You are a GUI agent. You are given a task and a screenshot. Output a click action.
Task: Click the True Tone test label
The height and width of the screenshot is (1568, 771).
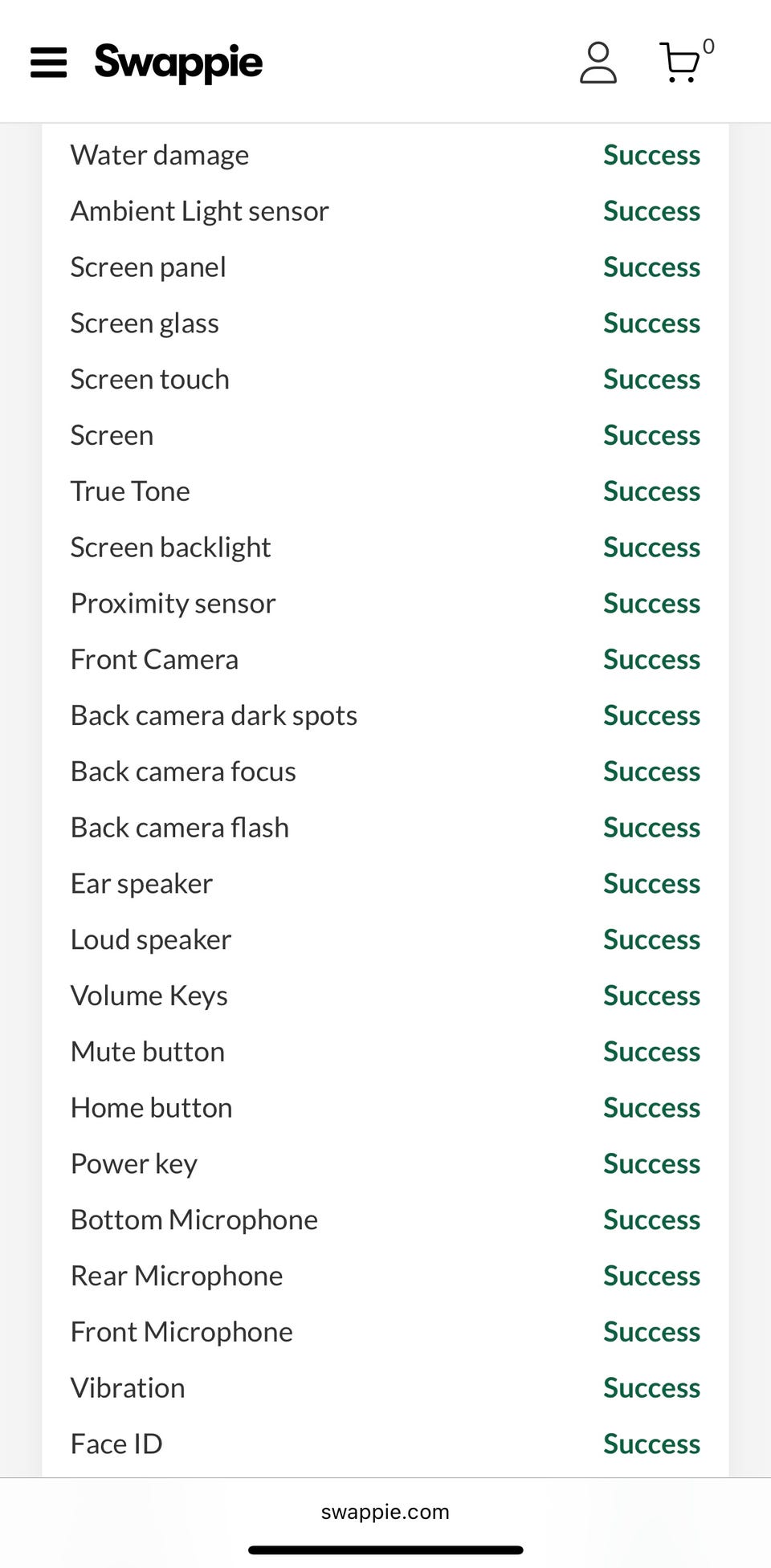tap(130, 491)
